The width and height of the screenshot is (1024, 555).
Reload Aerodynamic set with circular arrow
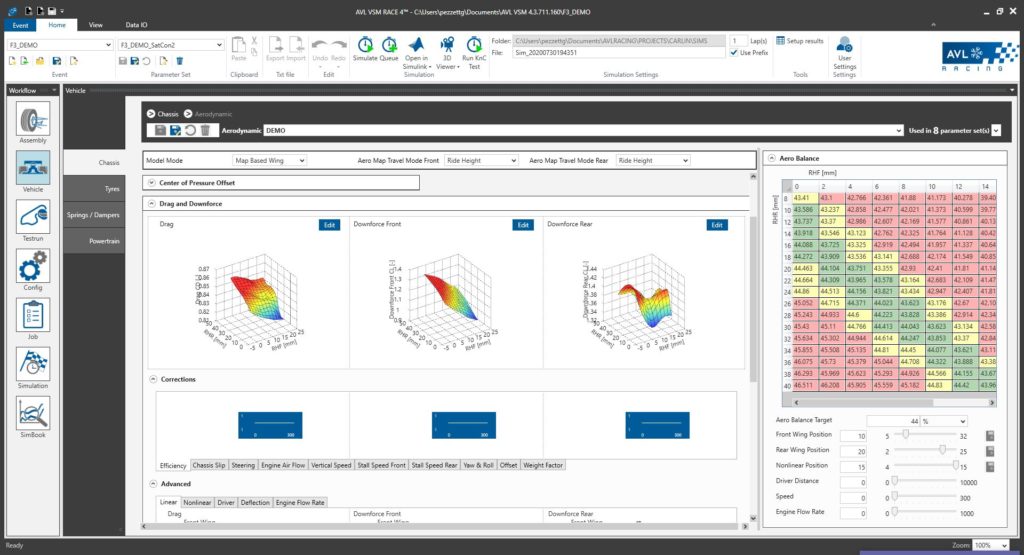coord(190,130)
